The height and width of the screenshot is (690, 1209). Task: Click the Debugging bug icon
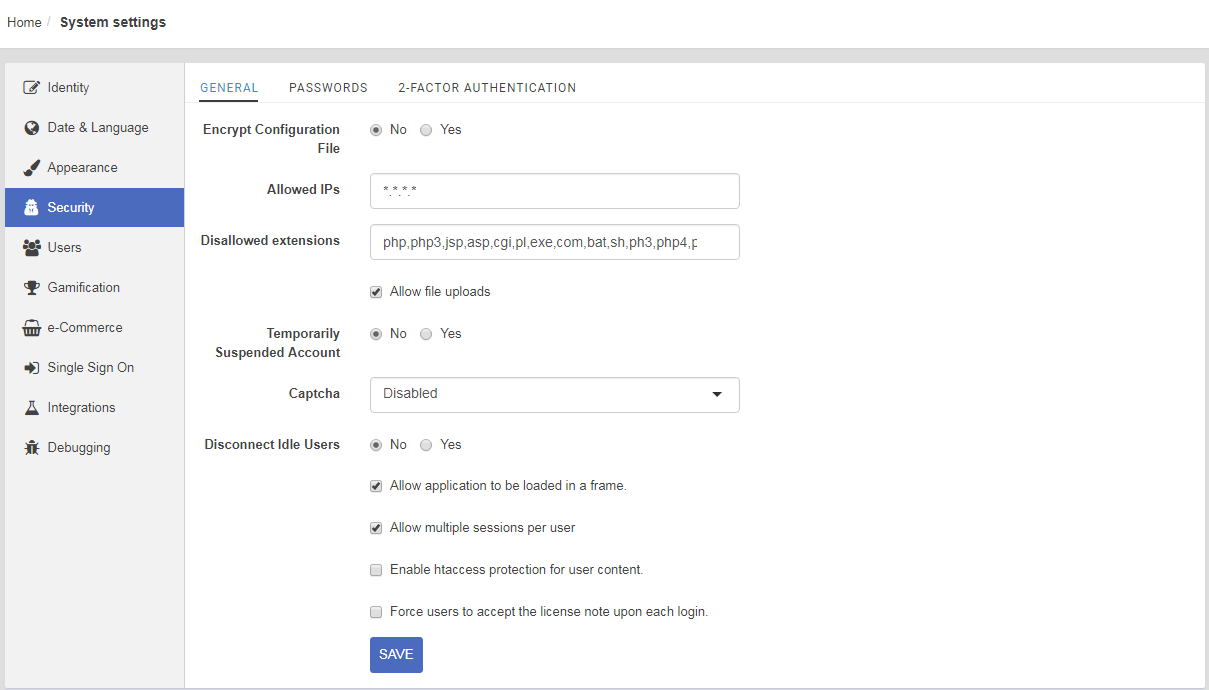31,448
